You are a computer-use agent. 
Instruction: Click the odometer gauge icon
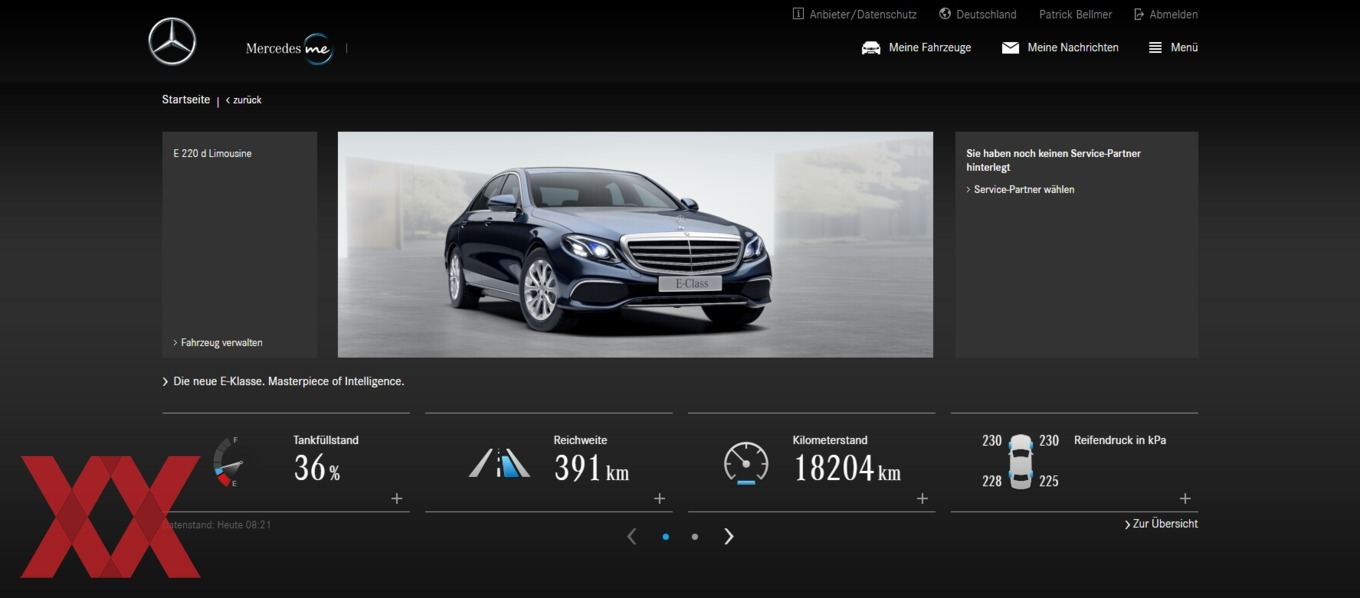point(746,464)
